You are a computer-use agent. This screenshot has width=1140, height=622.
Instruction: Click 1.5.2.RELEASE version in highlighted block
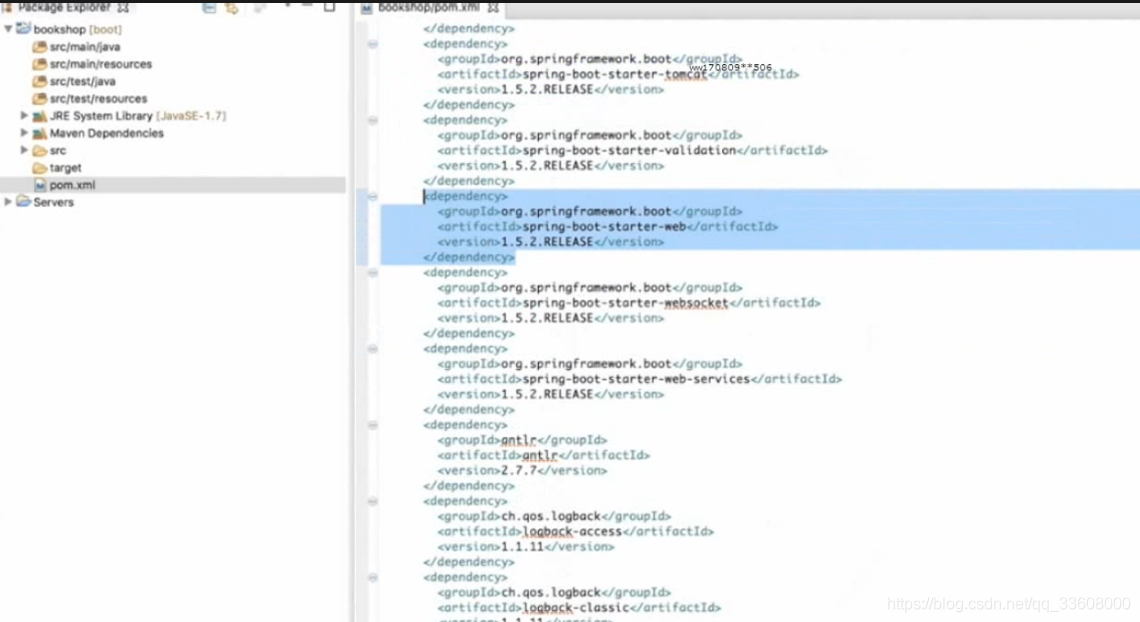tap(550, 242)
